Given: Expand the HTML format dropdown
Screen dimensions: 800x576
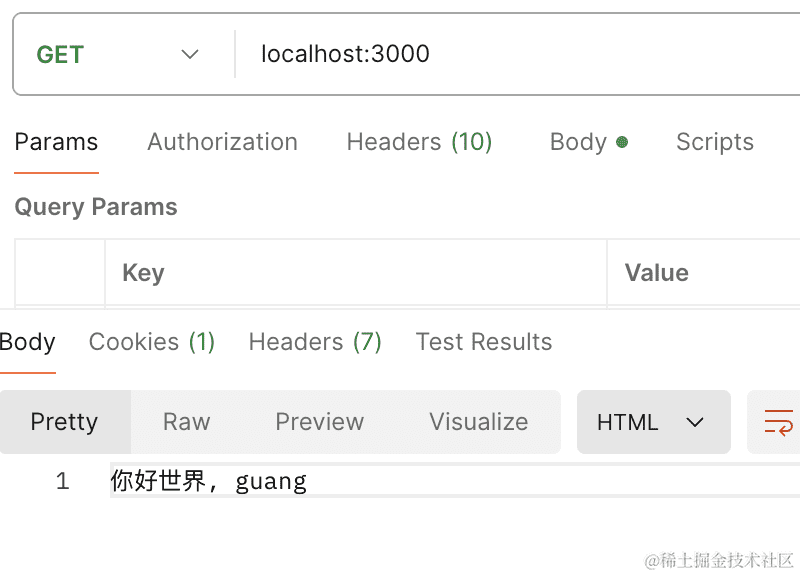Looking at the screenshot, I should 652,422.
